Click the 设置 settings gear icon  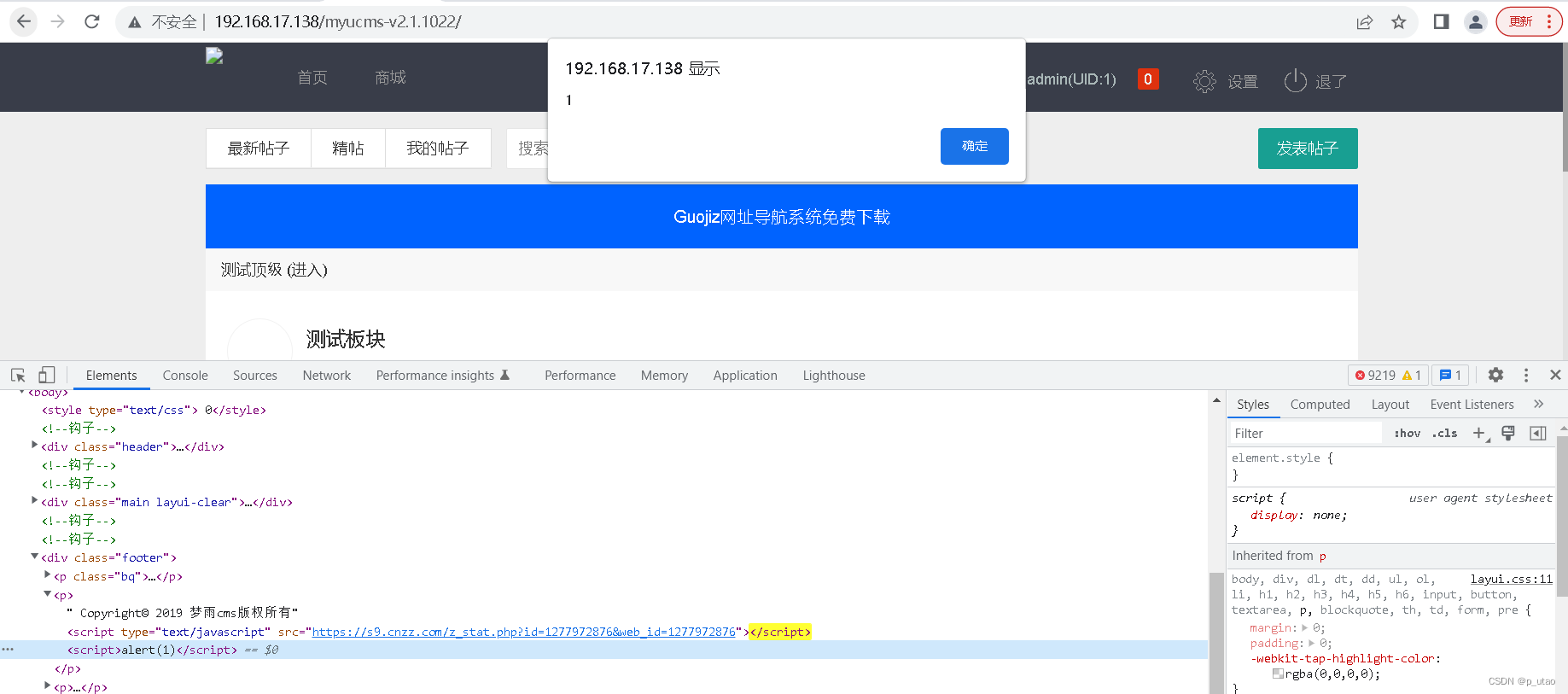[x=1204, y=81]
